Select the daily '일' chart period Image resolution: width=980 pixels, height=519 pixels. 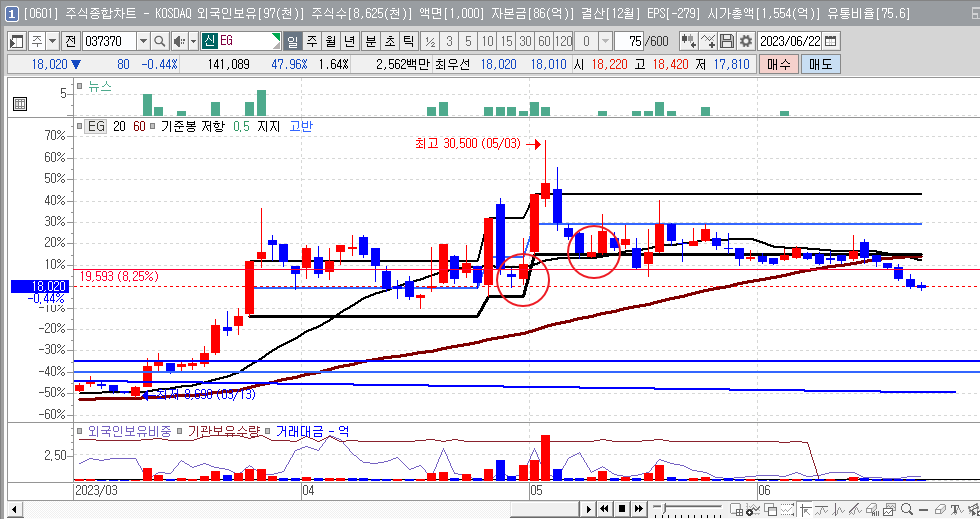[292, 41]
